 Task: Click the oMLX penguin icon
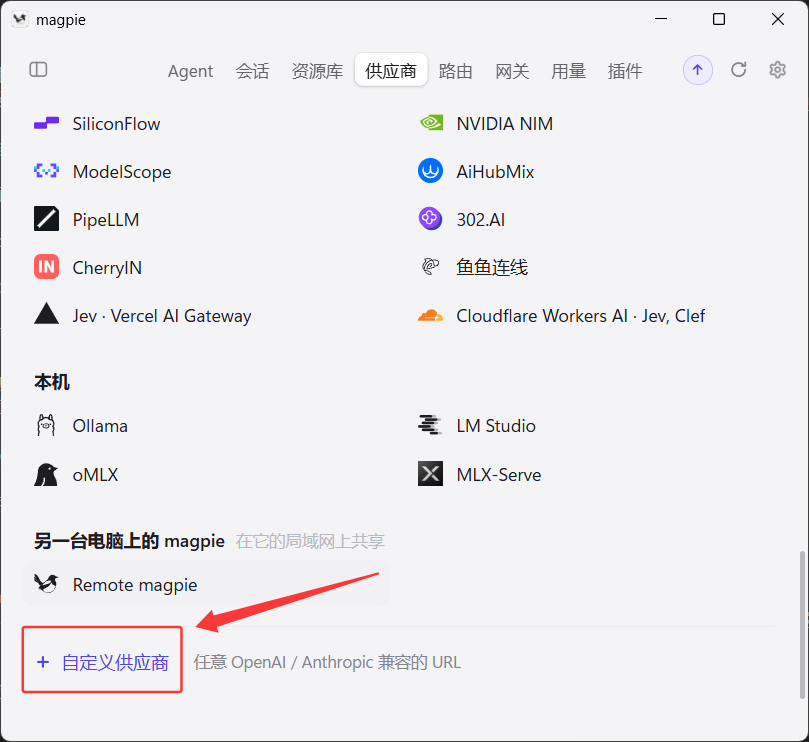[x=46, y=475]
